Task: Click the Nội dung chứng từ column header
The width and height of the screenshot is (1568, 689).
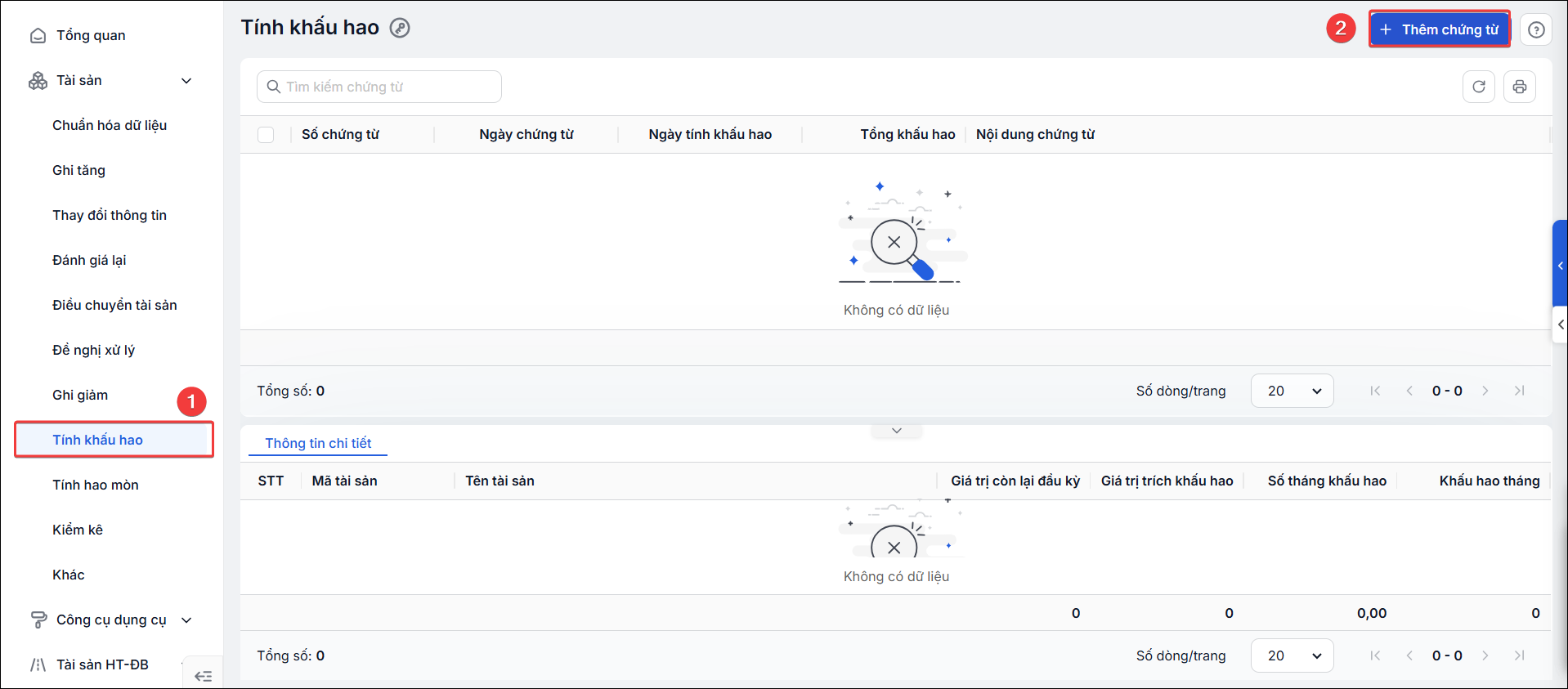Action: tap(1035, 135)
